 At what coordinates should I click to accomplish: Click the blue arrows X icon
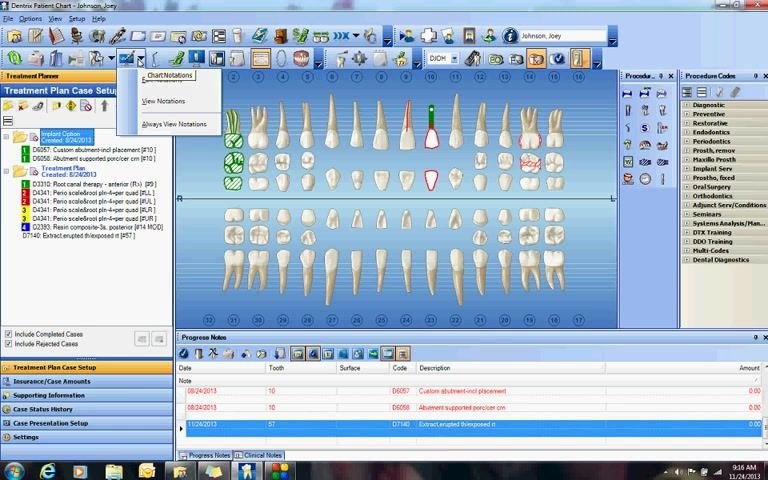[341, 36]
